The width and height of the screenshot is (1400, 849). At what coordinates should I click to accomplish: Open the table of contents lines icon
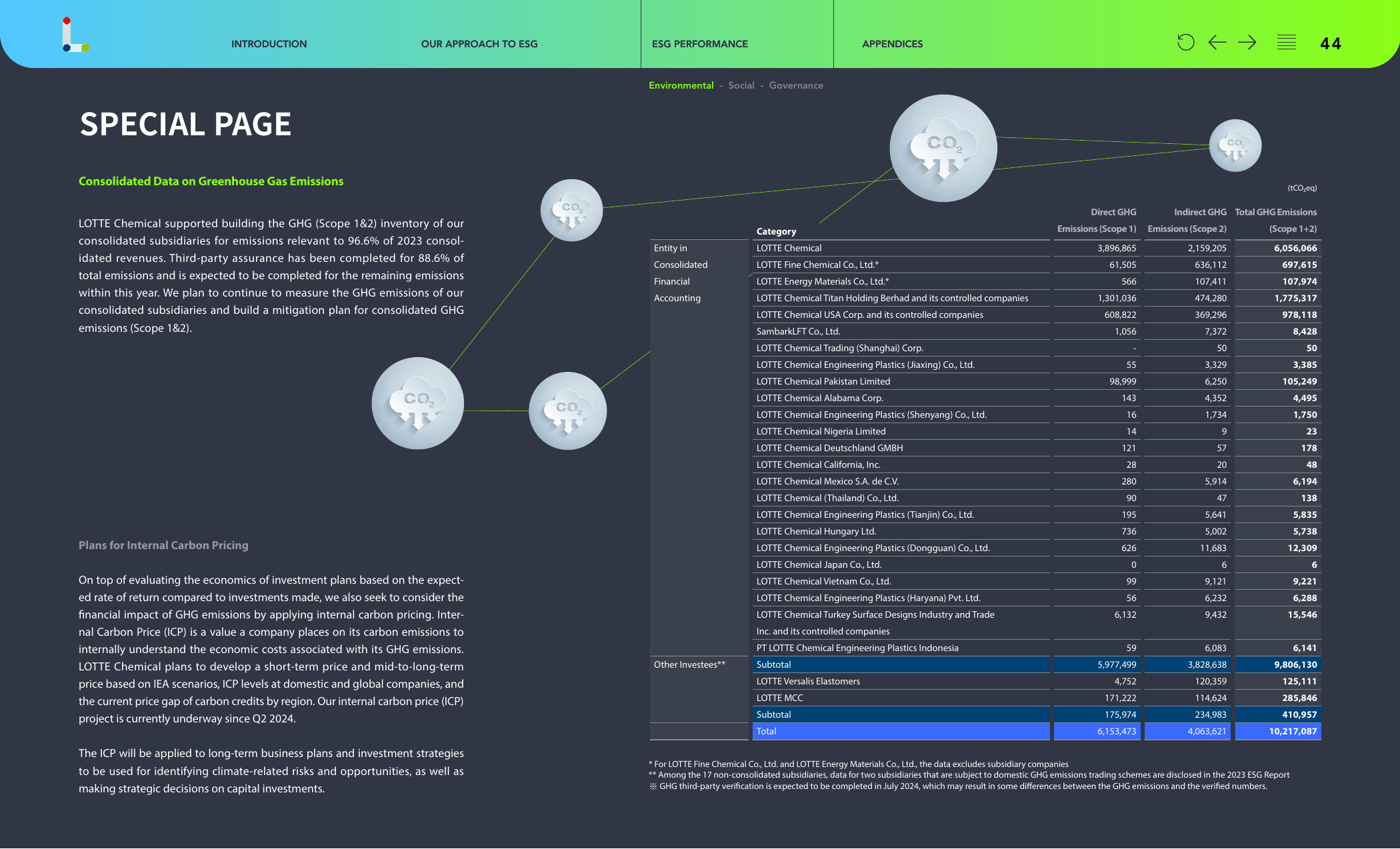[1287, 43]
